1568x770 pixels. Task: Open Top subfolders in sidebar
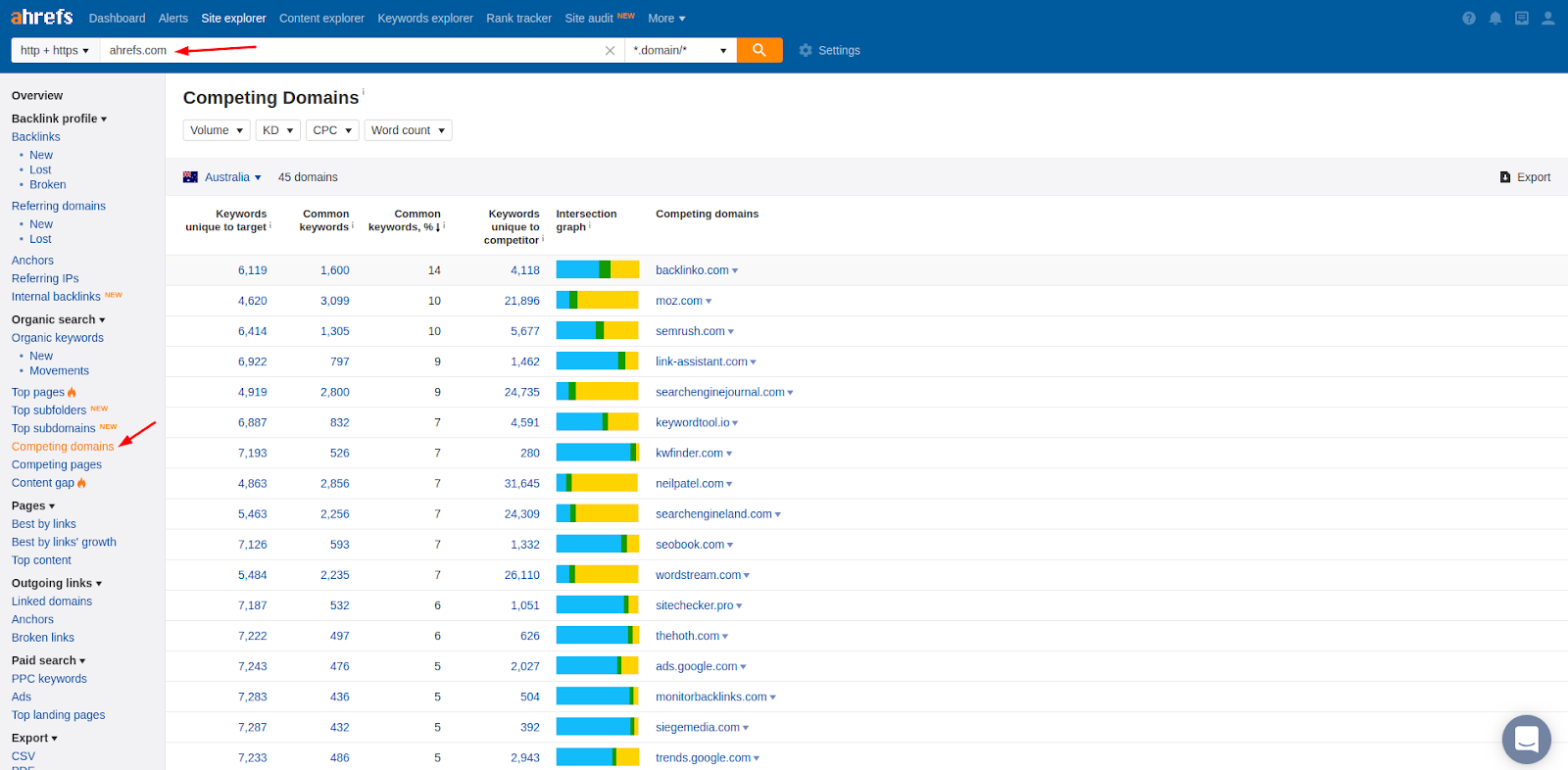49,410
